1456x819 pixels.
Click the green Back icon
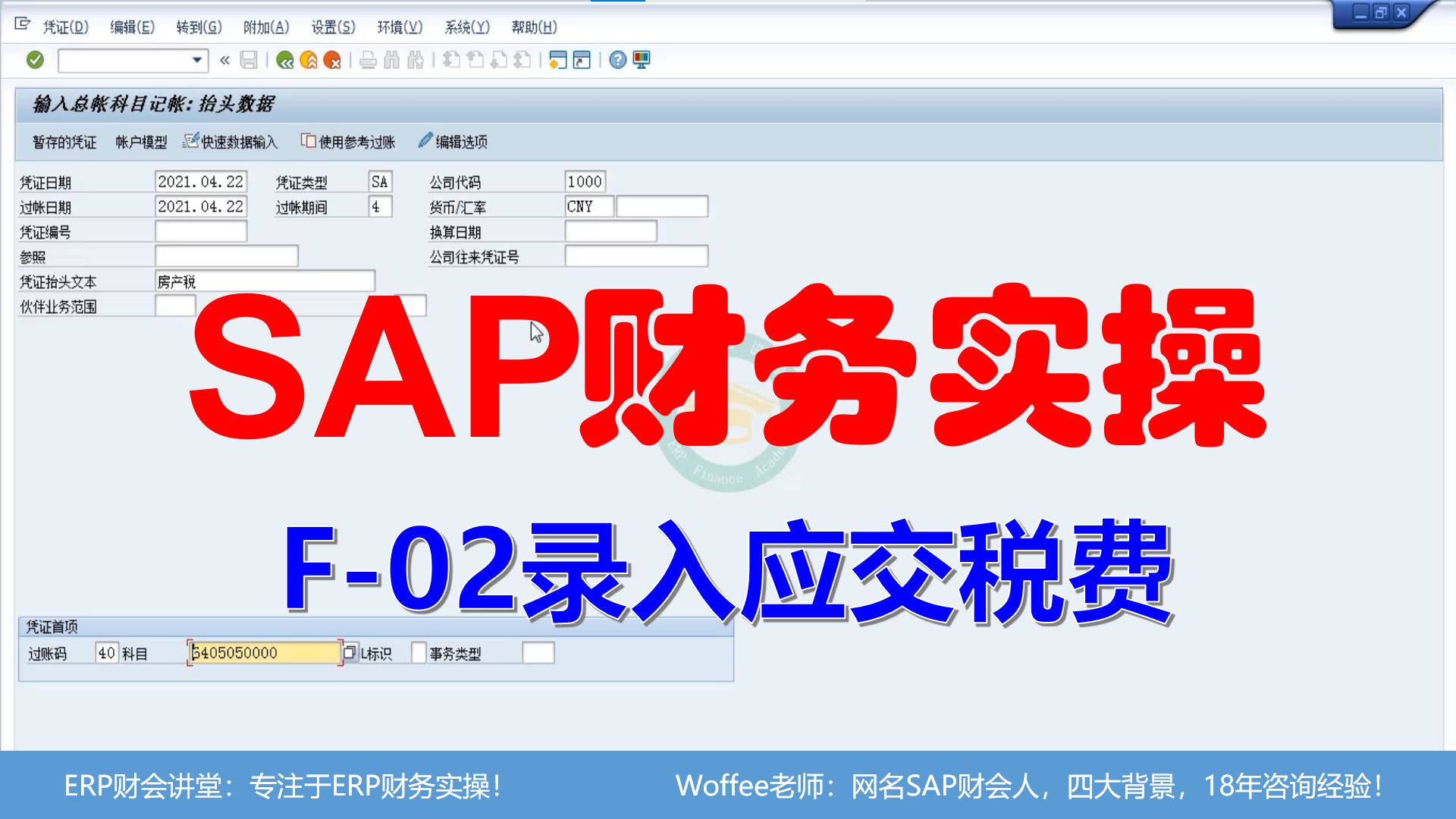(x=285, y=60)
